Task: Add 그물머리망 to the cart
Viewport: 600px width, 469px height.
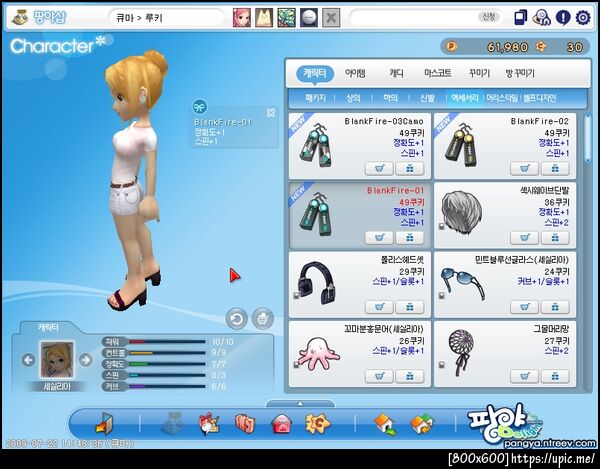Action: click(524, 376)
